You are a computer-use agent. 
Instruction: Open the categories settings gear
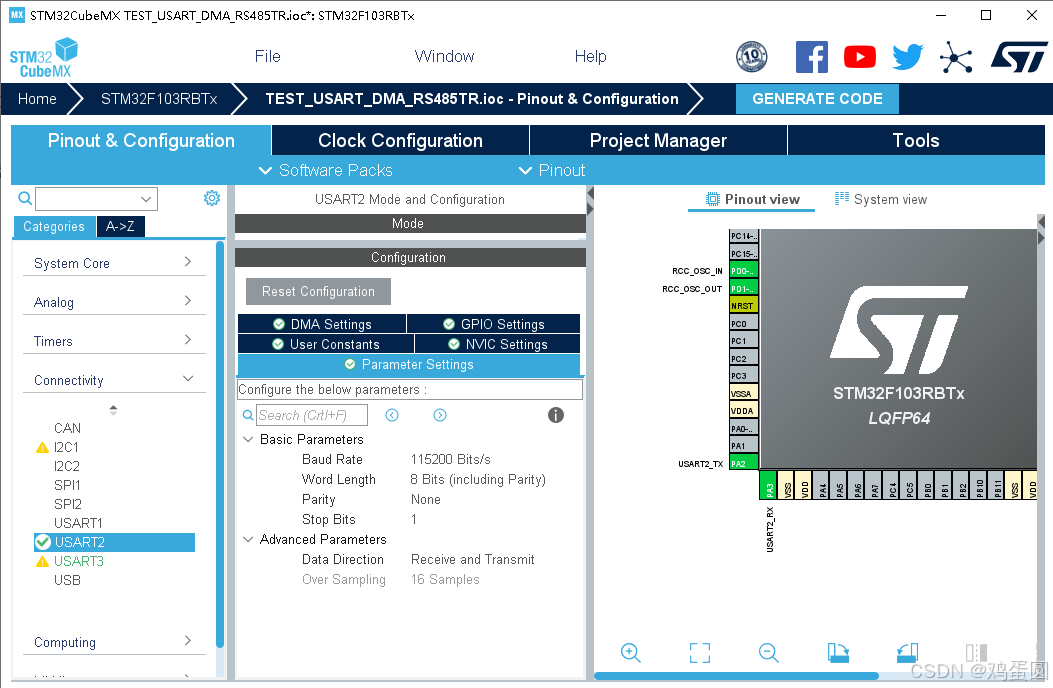[x=212, y=198]
